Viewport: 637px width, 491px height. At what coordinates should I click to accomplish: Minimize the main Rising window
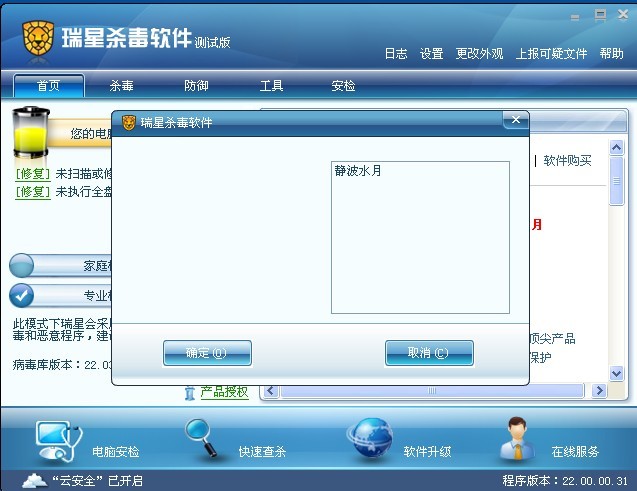575,17
